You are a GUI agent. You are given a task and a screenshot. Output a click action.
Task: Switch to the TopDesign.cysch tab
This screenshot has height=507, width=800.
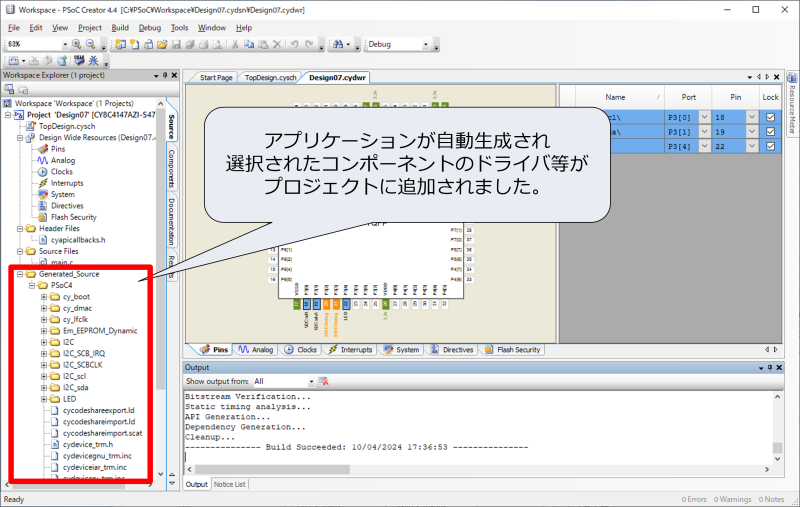tap(270, 78)
